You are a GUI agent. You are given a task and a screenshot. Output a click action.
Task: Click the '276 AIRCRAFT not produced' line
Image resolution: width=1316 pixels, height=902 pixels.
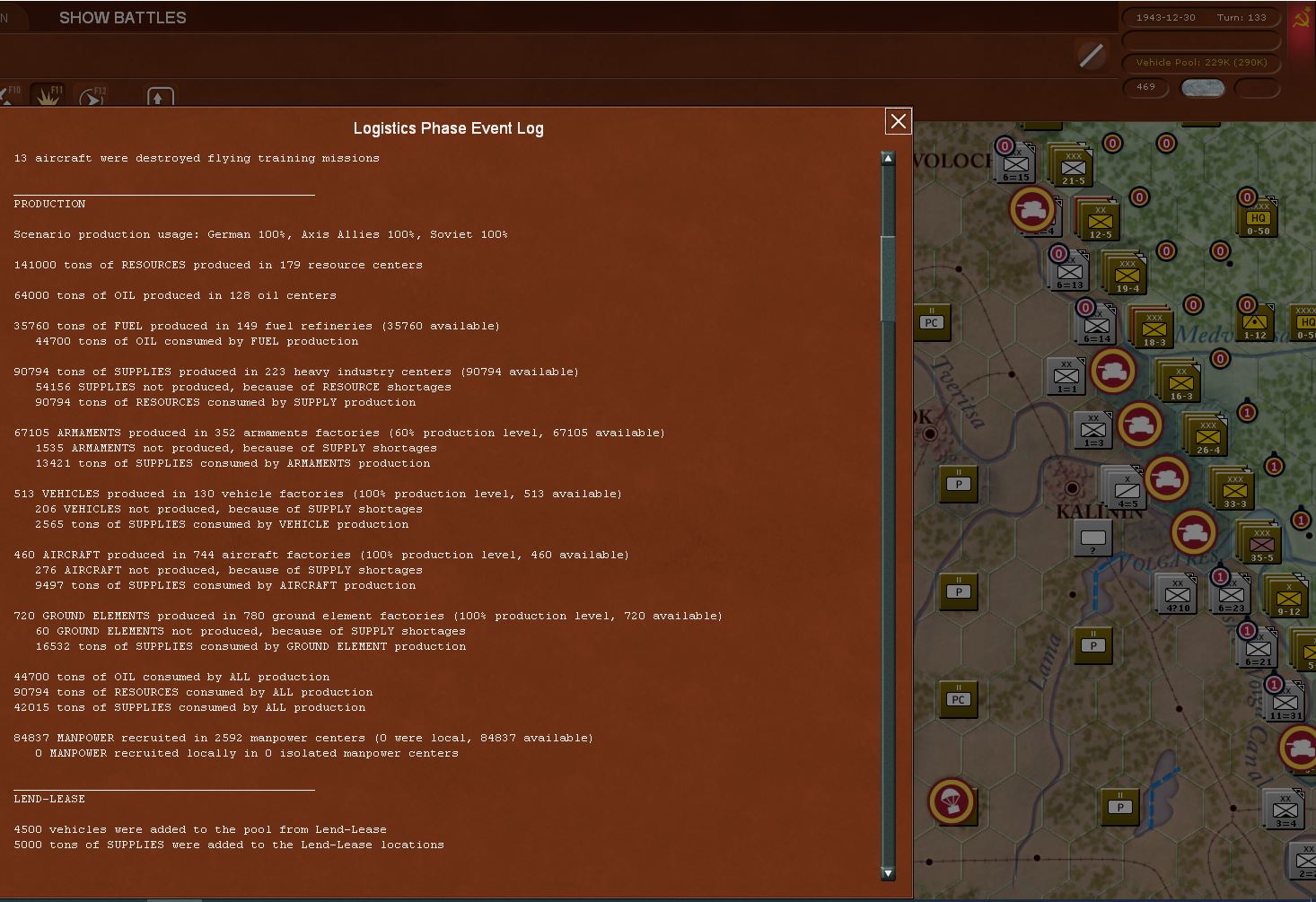[x=229, y=570]
